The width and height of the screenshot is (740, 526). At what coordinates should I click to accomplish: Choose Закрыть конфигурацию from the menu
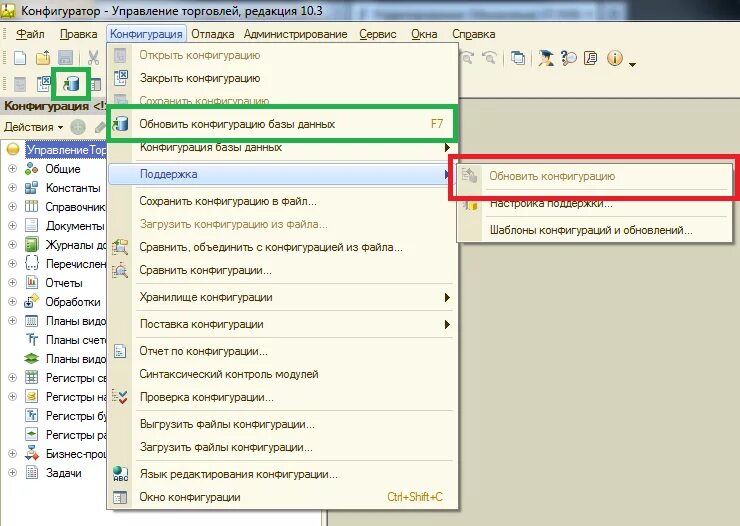282,78
